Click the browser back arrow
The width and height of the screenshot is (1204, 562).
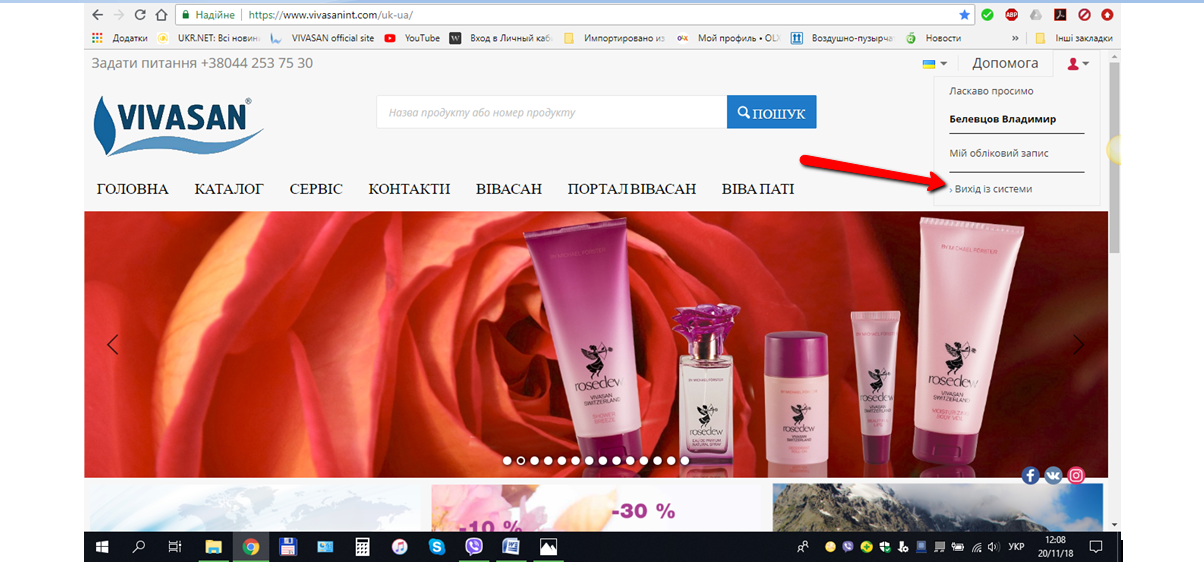point(96,15)
